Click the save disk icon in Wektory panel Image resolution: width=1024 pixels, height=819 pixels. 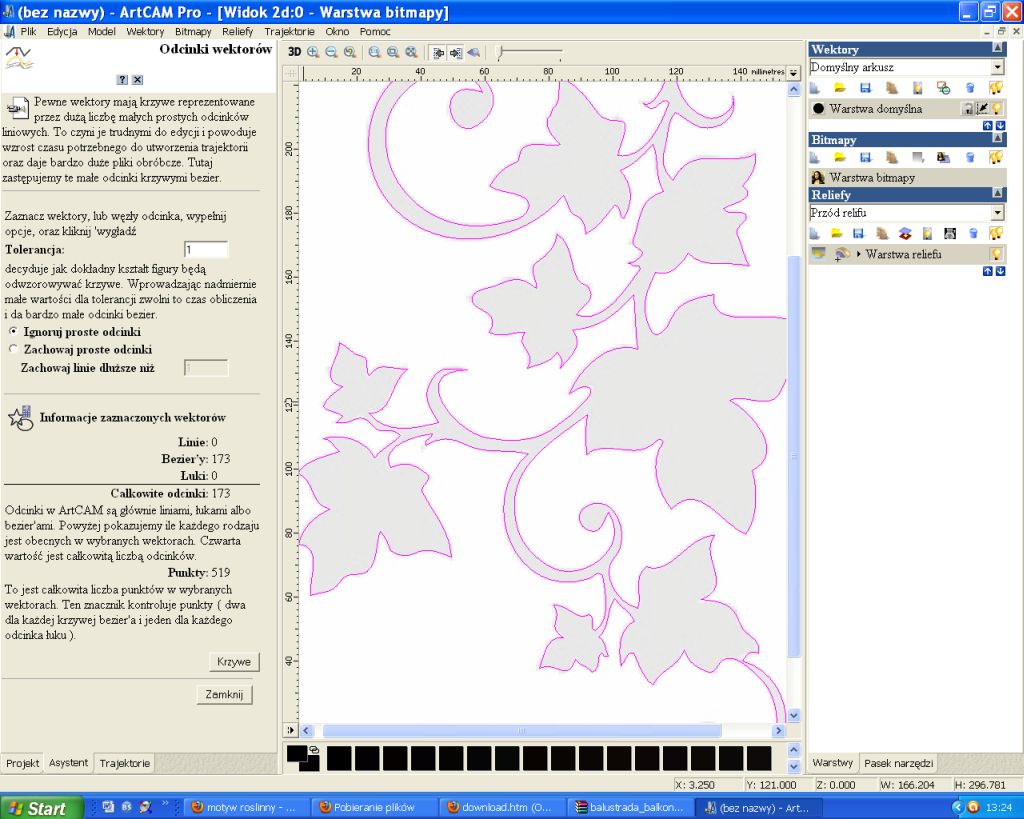click(865, 88)
